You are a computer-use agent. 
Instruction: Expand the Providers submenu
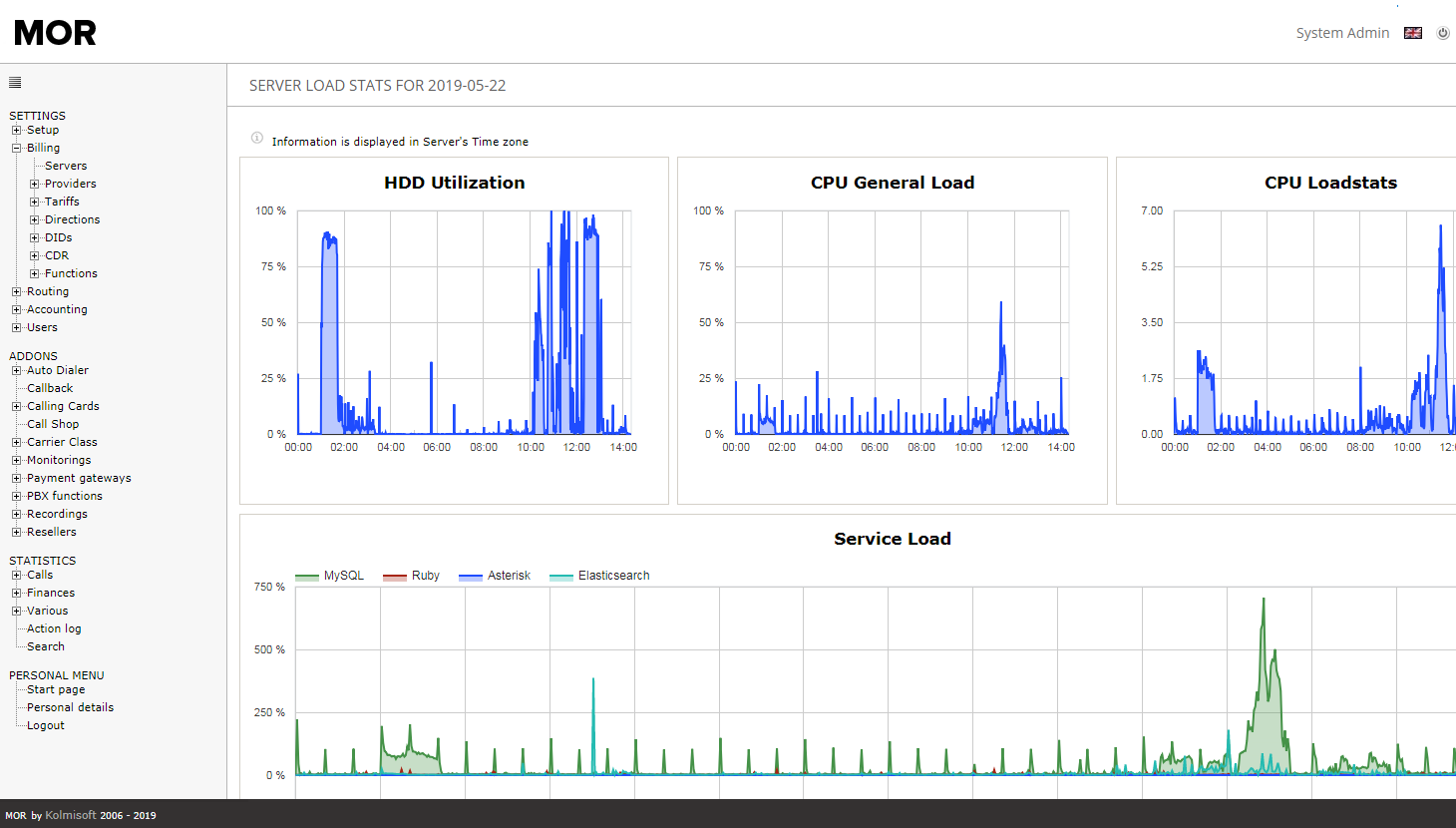click(34, 184)
